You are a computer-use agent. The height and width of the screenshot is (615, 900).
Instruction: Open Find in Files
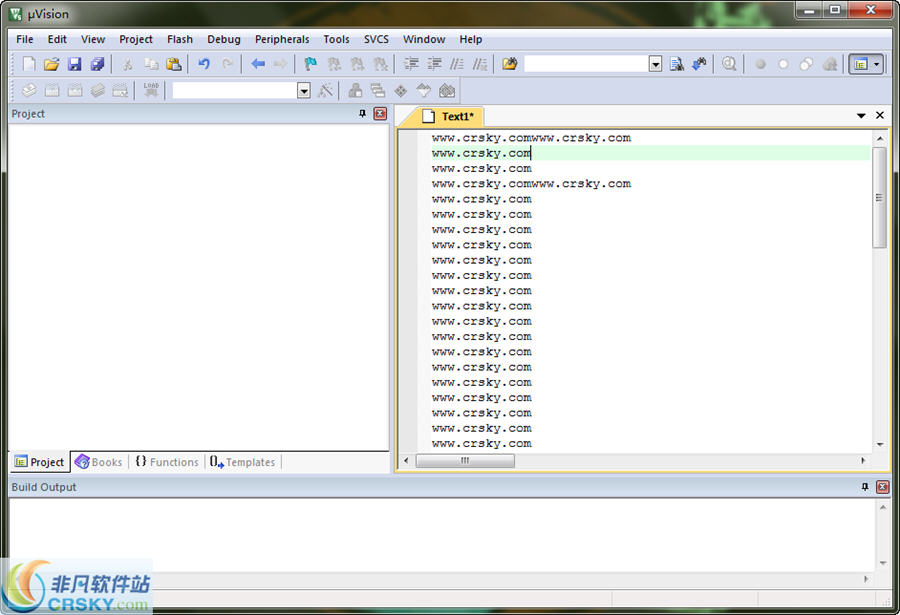tap(510, 64)
